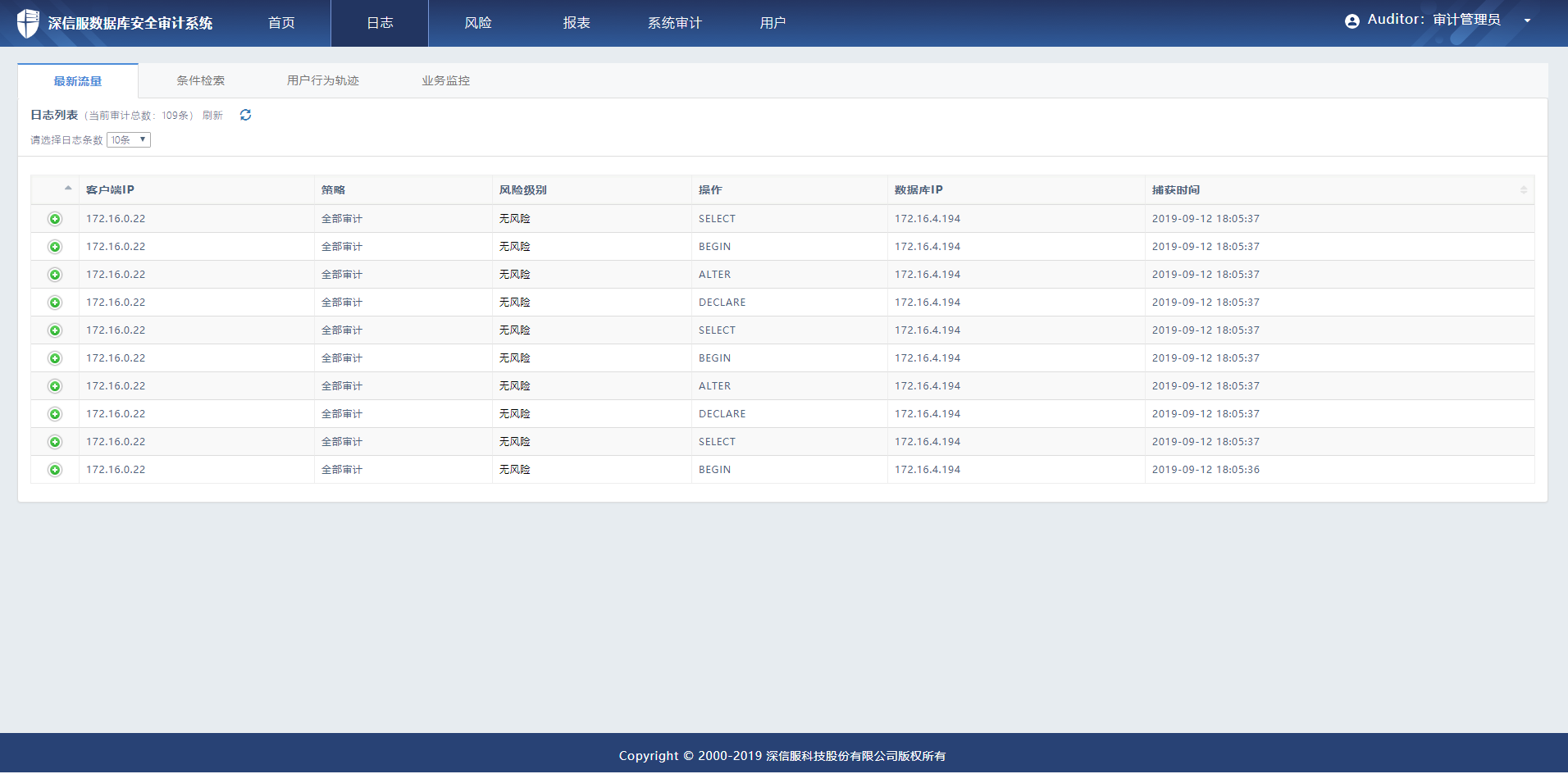Open the Auditor account dropdown arrow

point(1527,21)
